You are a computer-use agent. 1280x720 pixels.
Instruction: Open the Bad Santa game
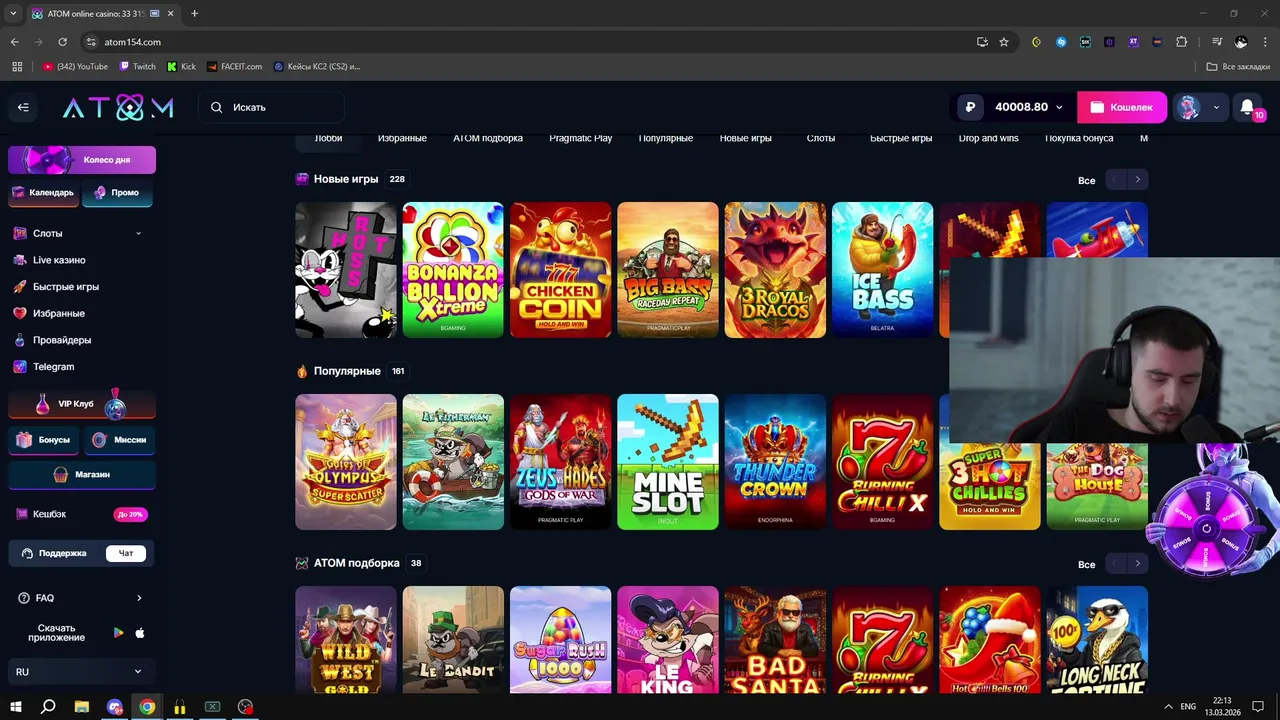click(x=775, y=640)
